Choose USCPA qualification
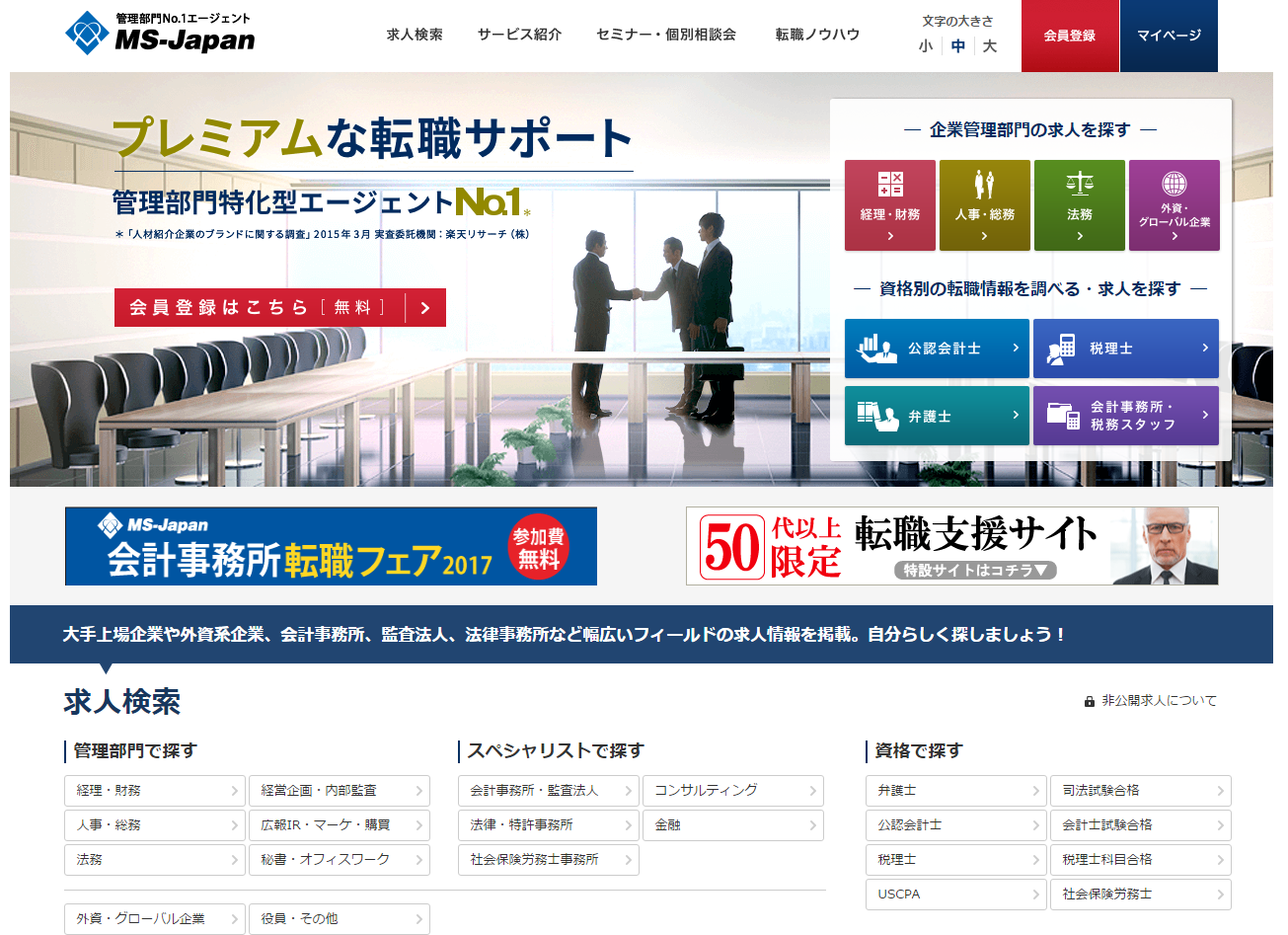Screen dimensions: 1288x935 click(x=956, y=895)
